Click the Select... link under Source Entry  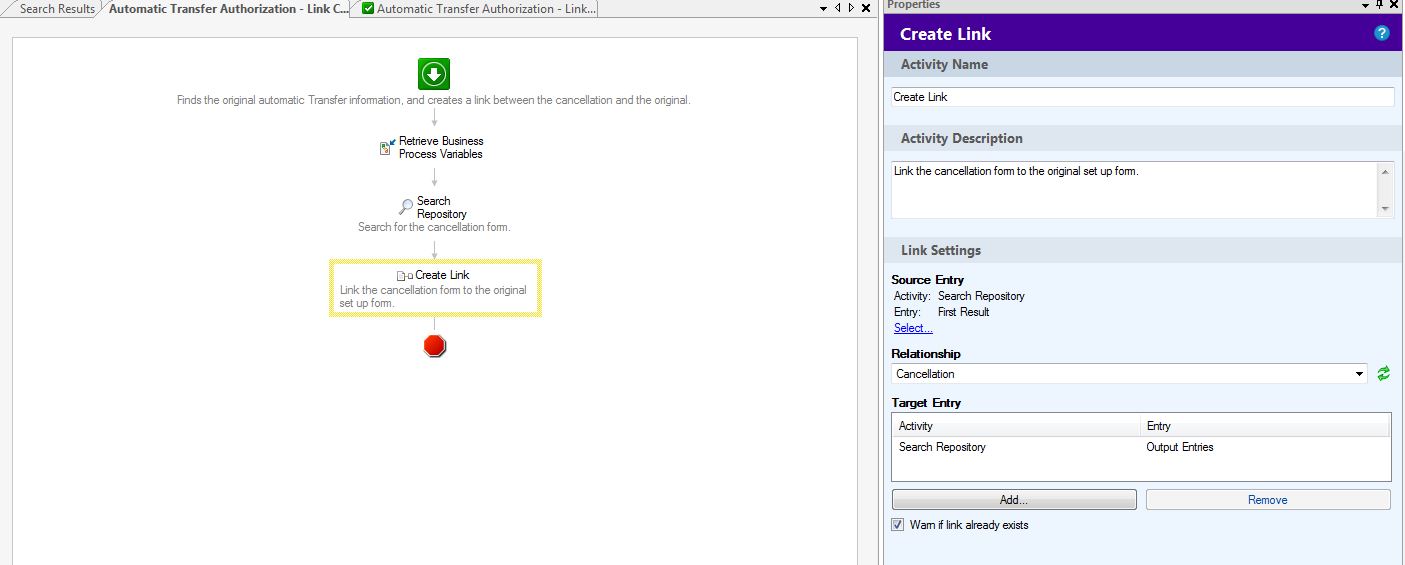(913, 328)
